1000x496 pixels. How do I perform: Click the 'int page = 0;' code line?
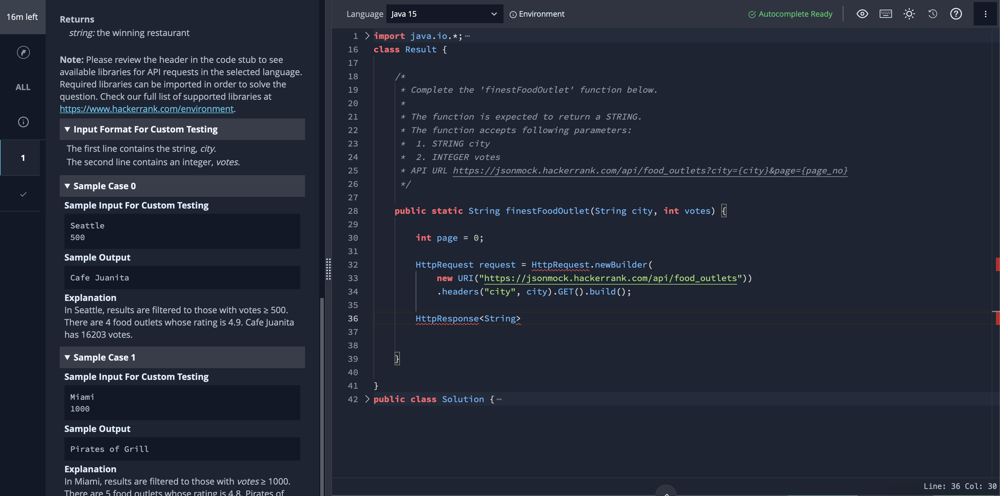coord(450,238)
